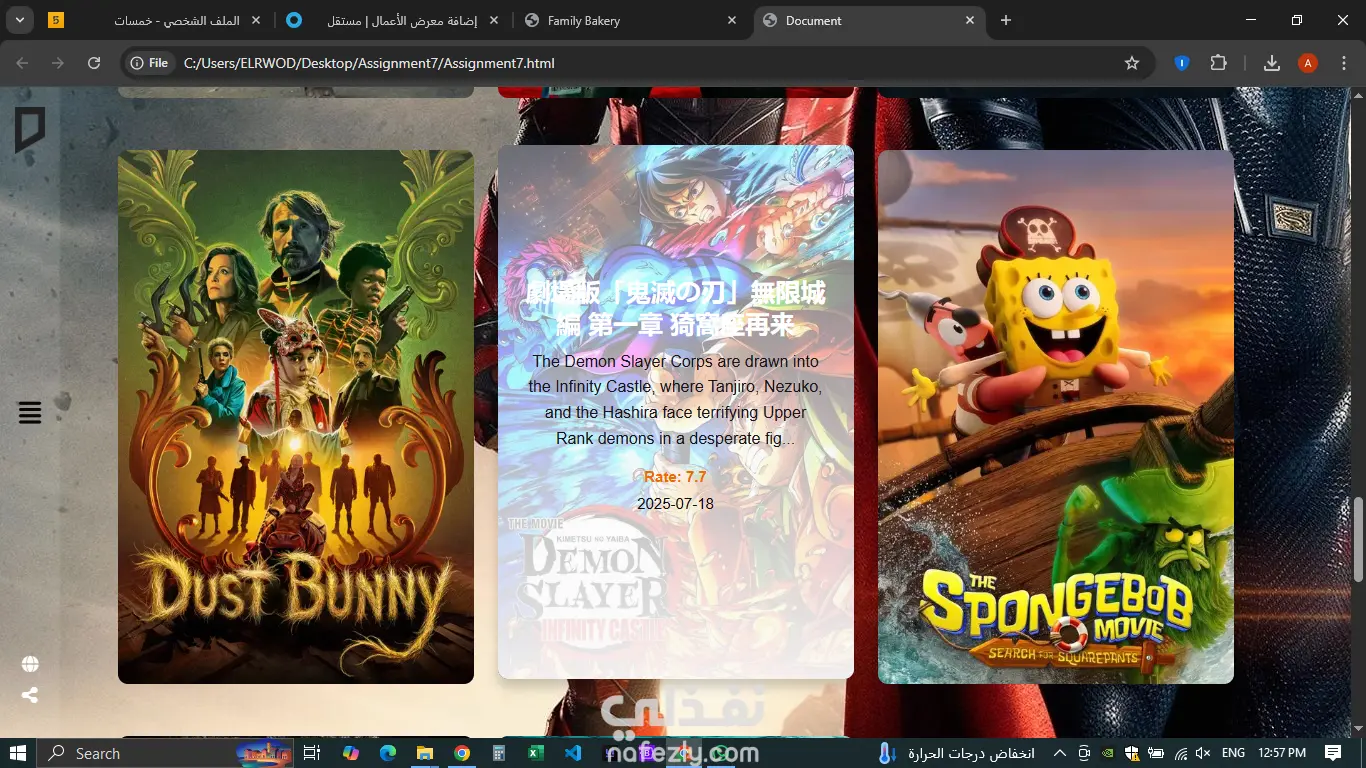This screenshot has width=1366, height=768.
Task: Open Chrome downloads
Action: pos(1272,63)
